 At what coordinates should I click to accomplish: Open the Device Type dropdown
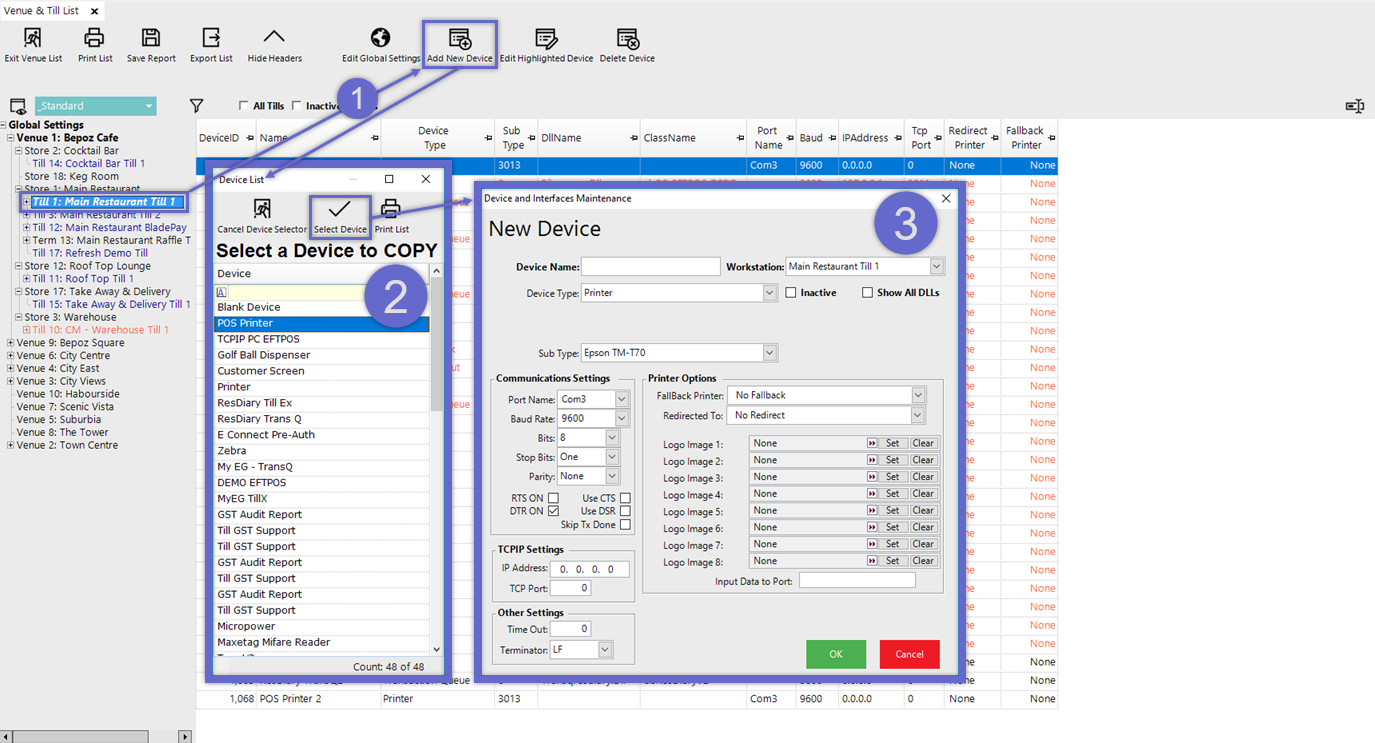[769, 293]
